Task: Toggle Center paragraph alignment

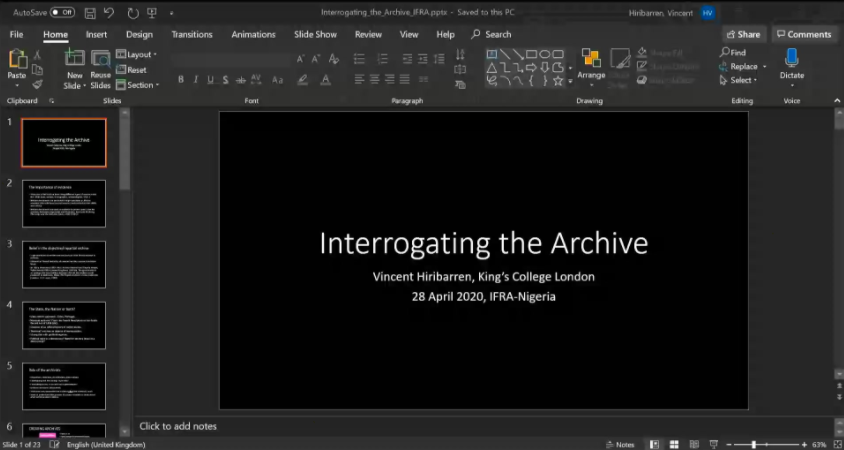Action: pos(374,80)
